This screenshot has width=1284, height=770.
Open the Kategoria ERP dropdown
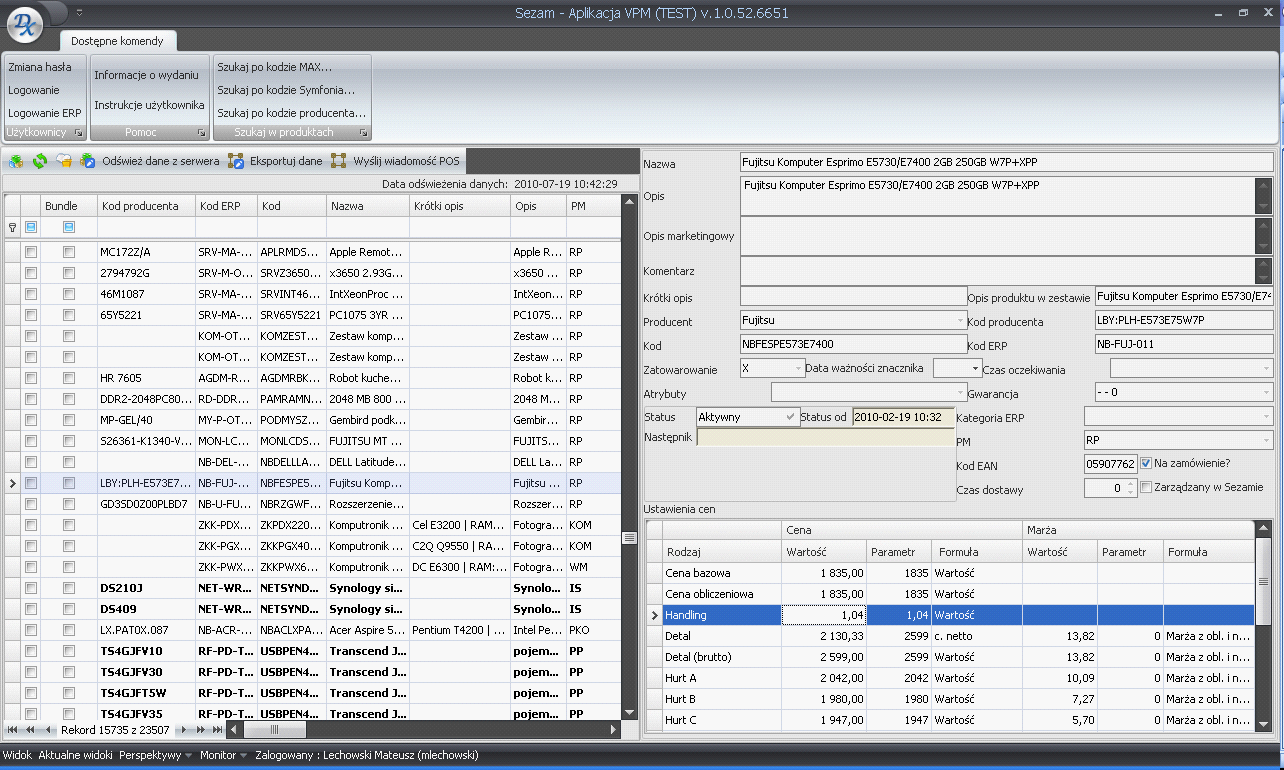(1266, 416)
